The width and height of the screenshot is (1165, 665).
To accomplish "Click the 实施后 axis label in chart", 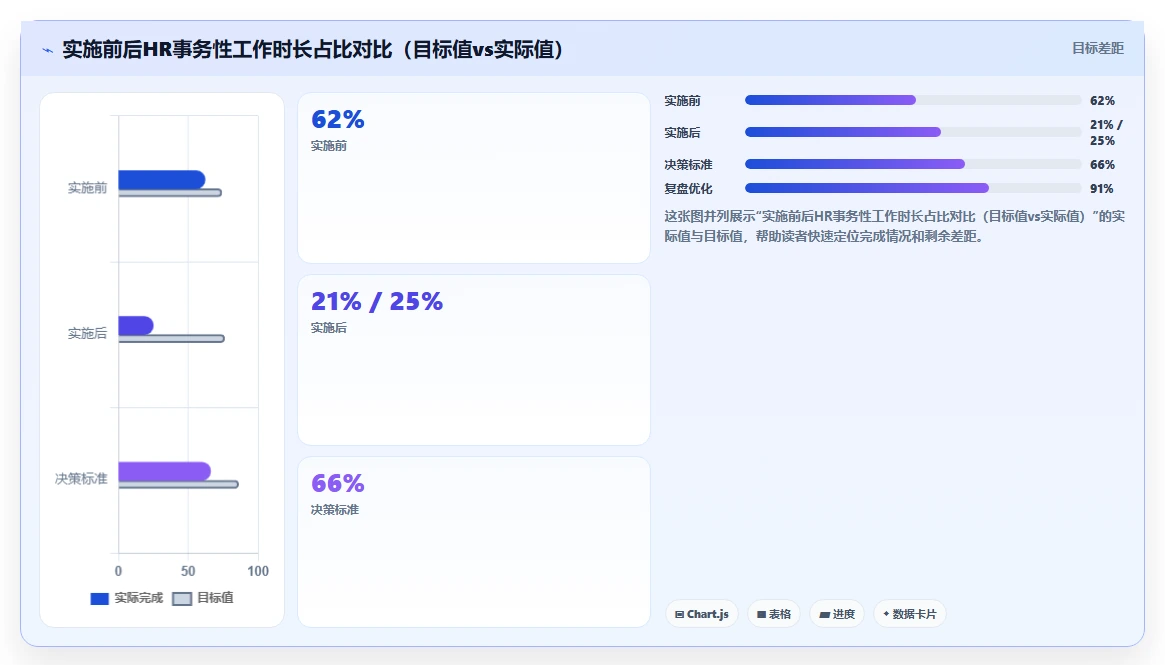I will (x=88, y=334).
